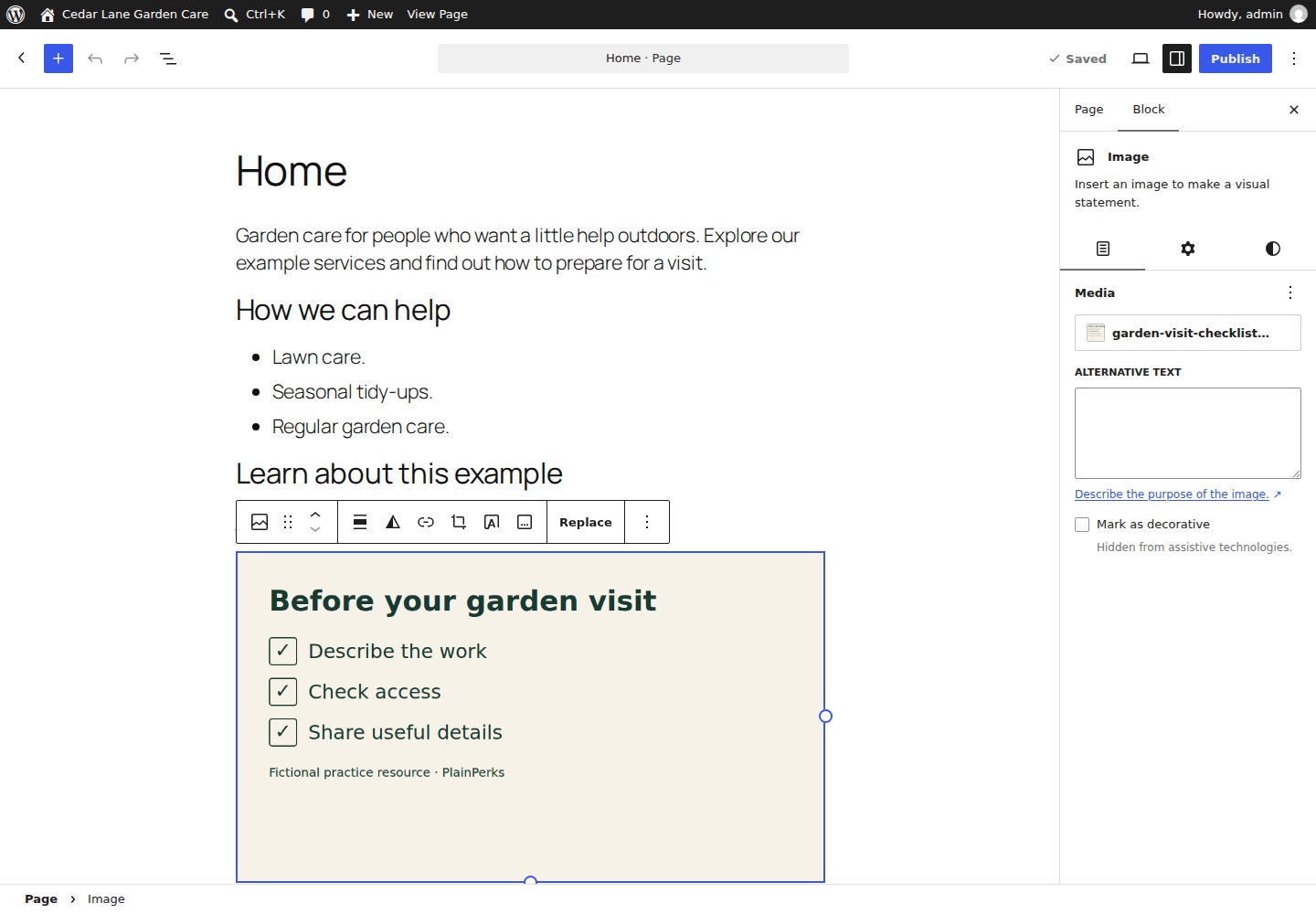The image size is (1316, 914).
Task: Open block Options three-dot menu
Action: point(647,523)
